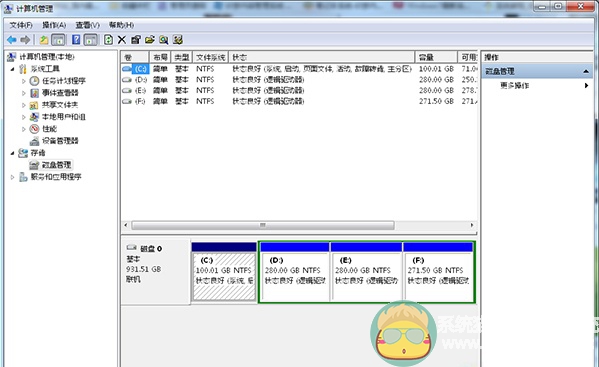Screen dimensions: 599x367
Task: Open the 文件(F) menu
Action: 21,25
